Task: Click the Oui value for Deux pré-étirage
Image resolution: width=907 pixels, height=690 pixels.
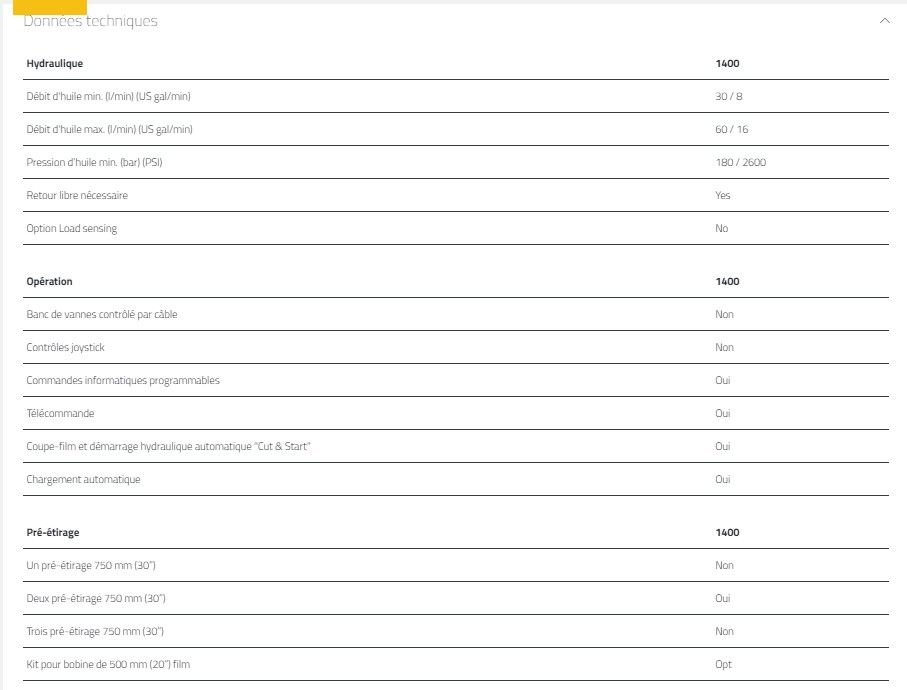Action: pos(723,598)
